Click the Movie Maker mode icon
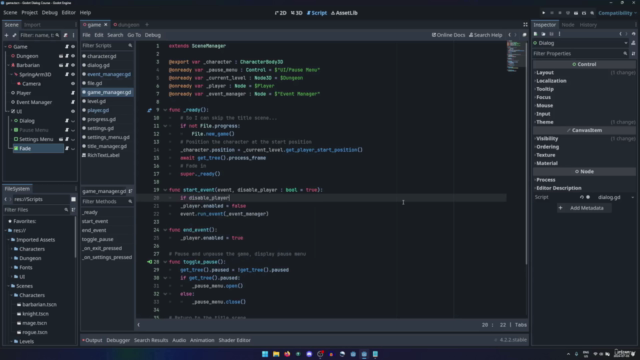640x360 pixels. (x=592, y=13)
